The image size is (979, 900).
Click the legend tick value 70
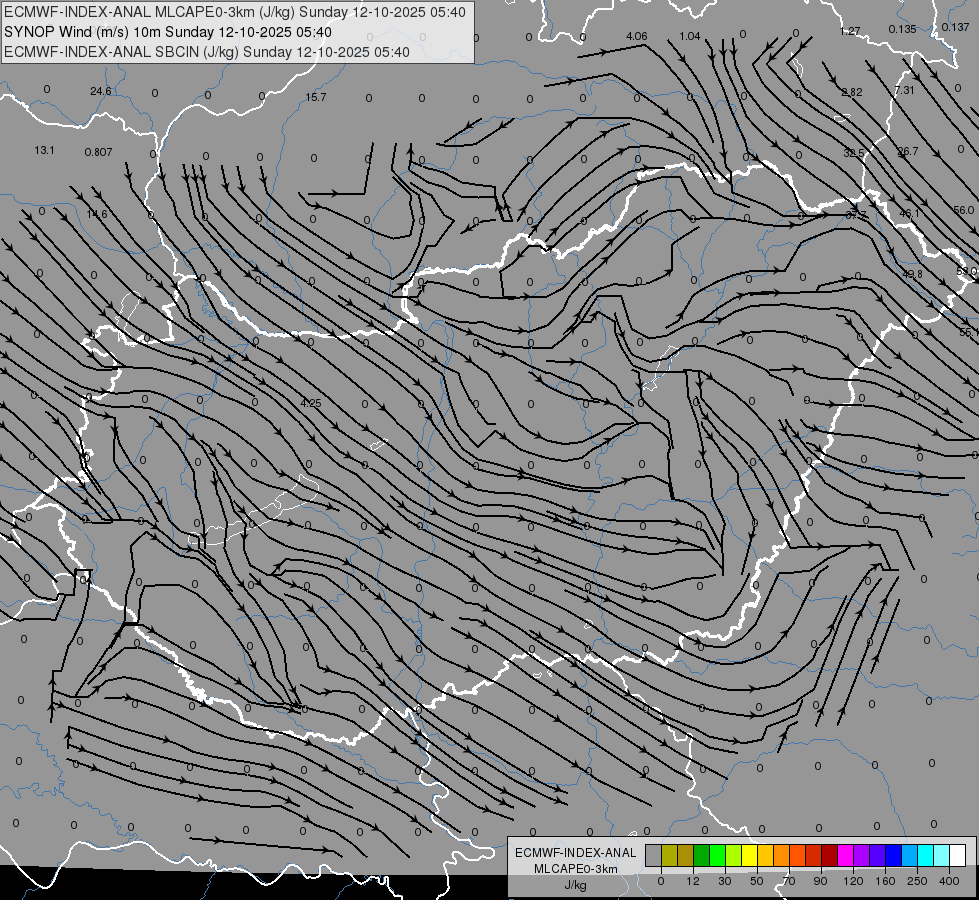tap(789, 881)
